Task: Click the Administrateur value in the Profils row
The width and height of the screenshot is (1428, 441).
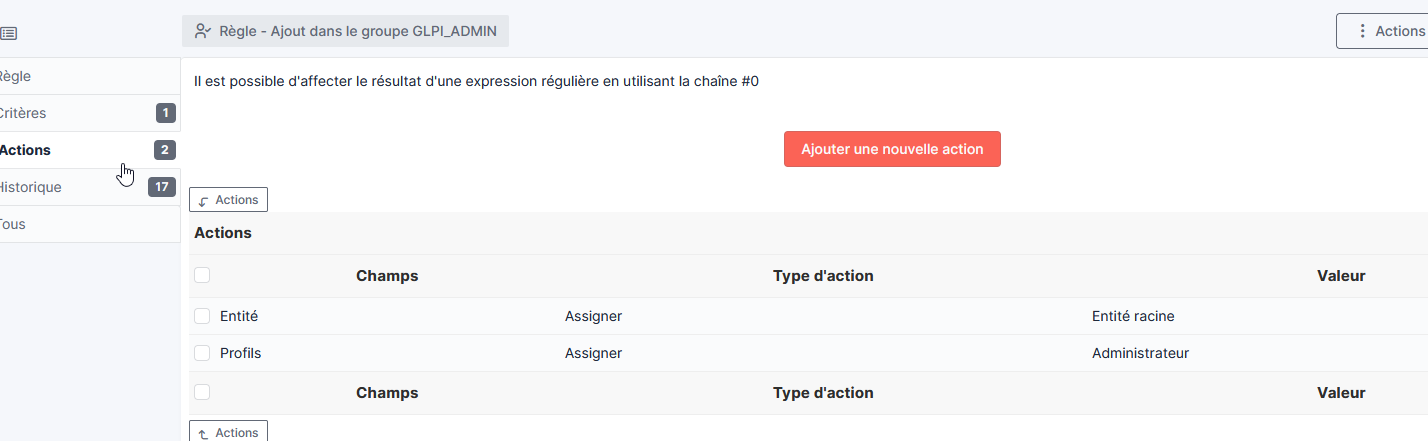Action: [1140, 353]
